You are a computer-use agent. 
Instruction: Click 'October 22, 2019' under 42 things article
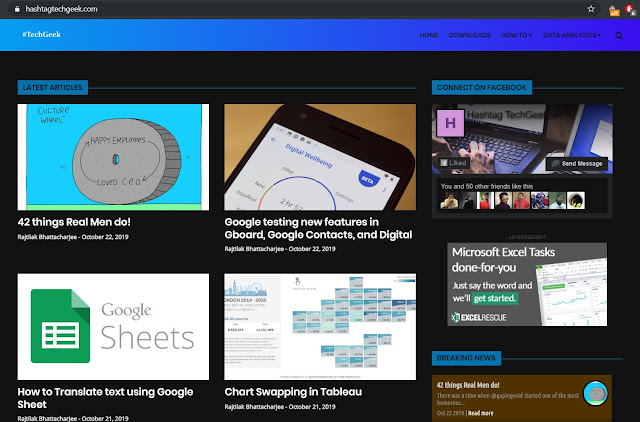(x=105, y=237)
